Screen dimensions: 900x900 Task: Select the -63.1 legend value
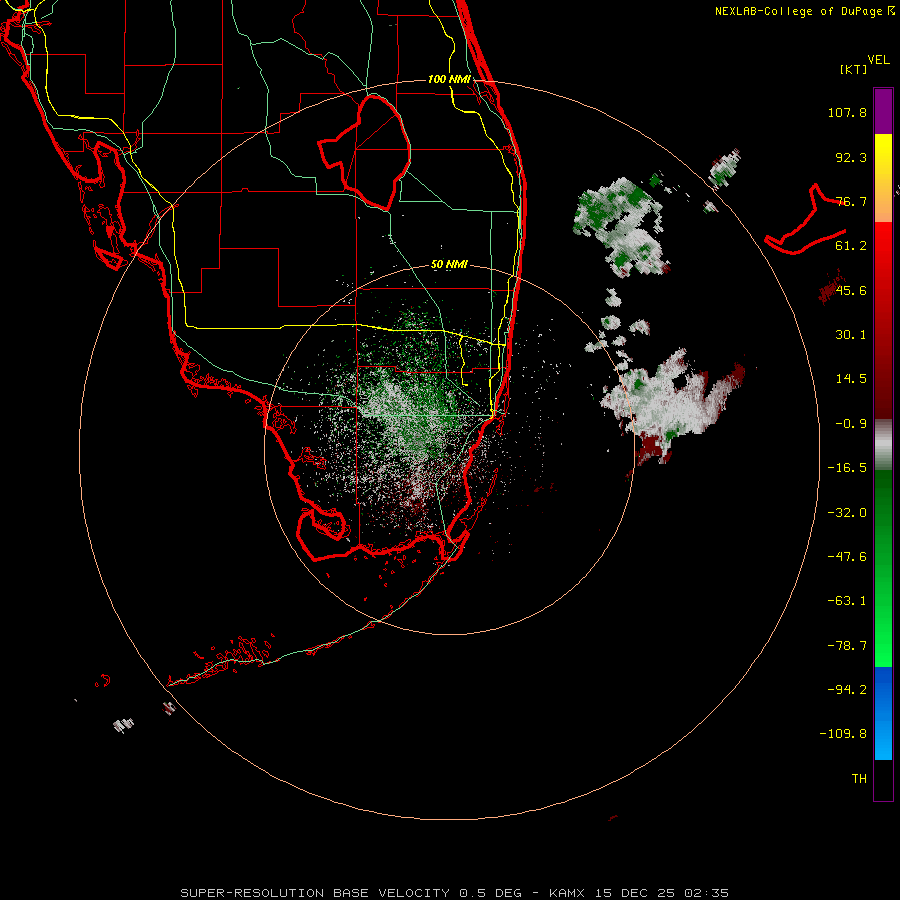(x=847, y=601)
